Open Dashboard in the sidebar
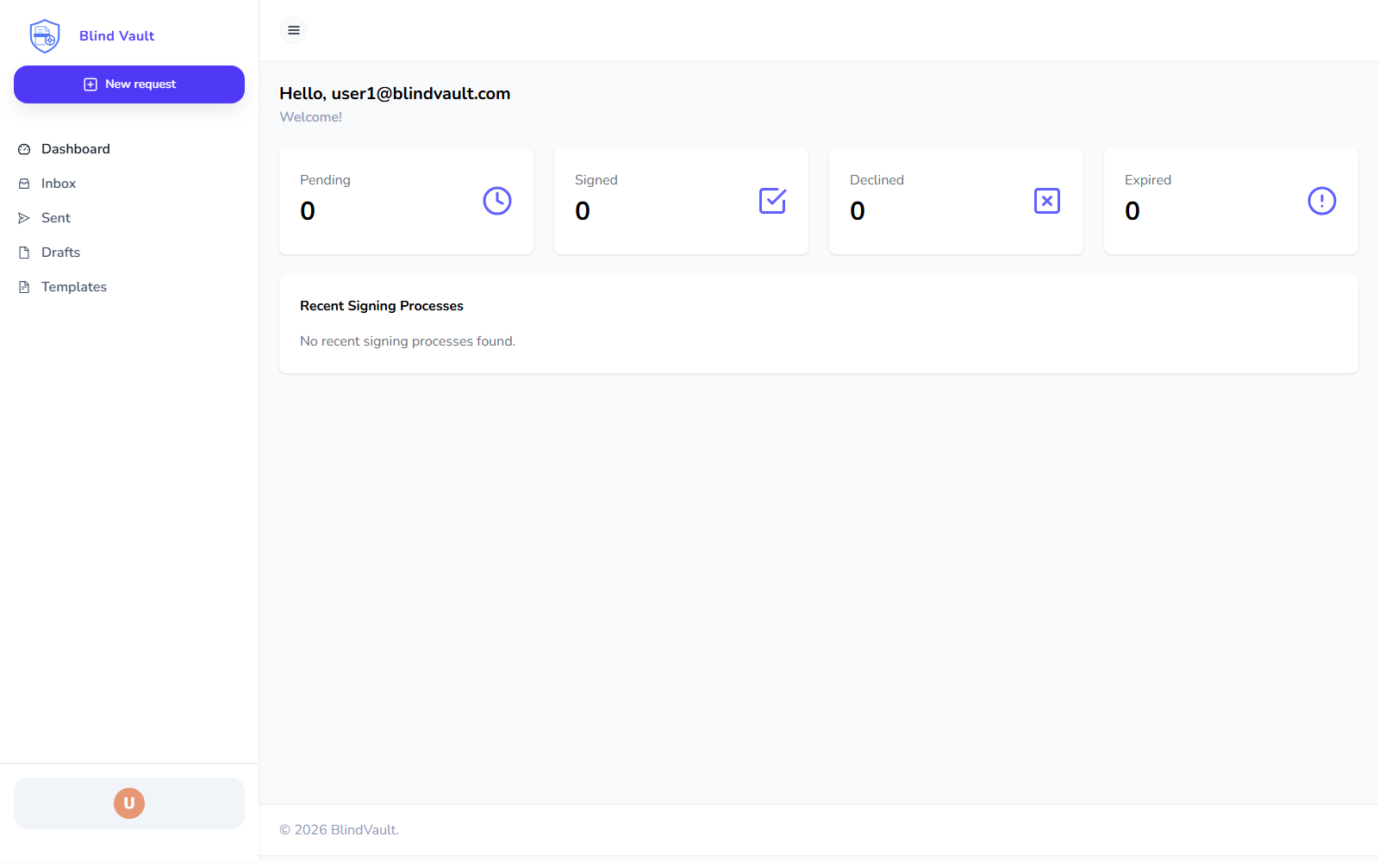1379x868 pixels. [x=76, y=149]
